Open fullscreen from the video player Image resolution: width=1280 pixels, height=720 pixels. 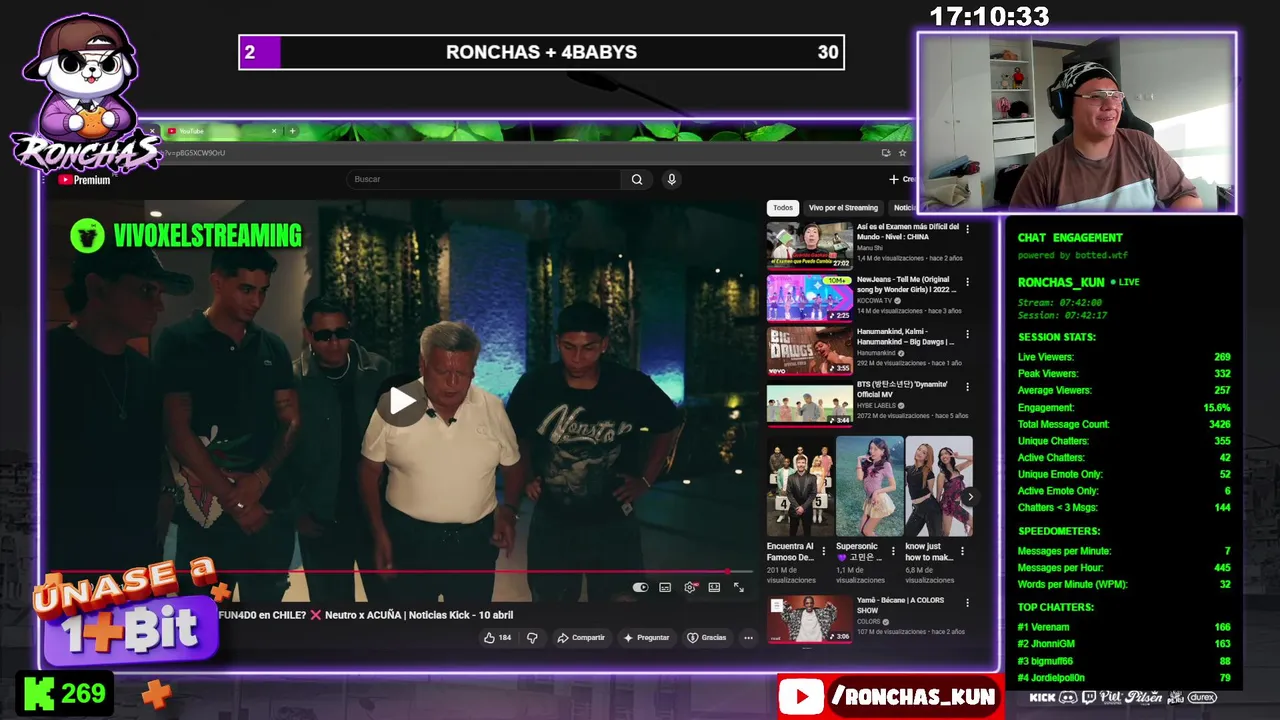click(738, 587)
